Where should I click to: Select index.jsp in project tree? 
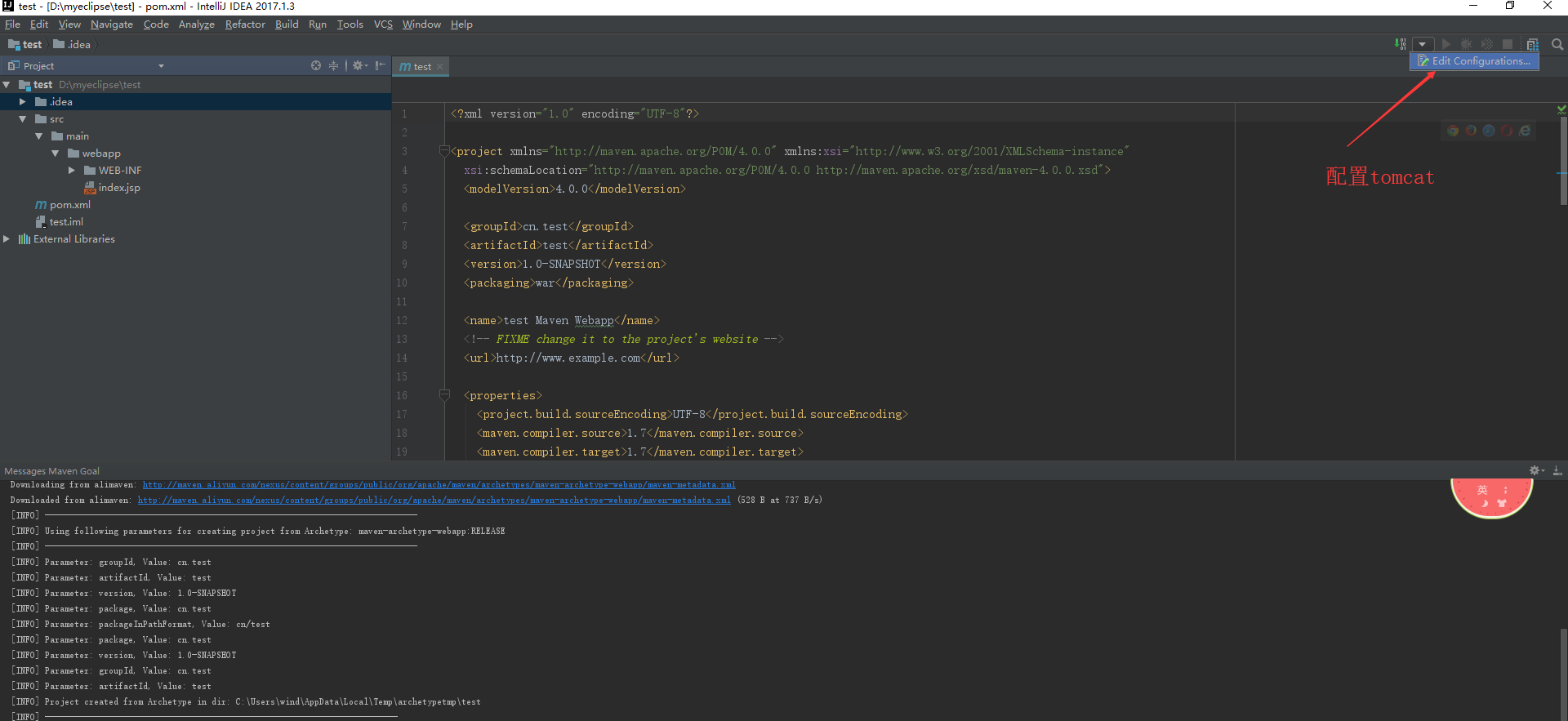pyautogui.click(x=119, y=188)
